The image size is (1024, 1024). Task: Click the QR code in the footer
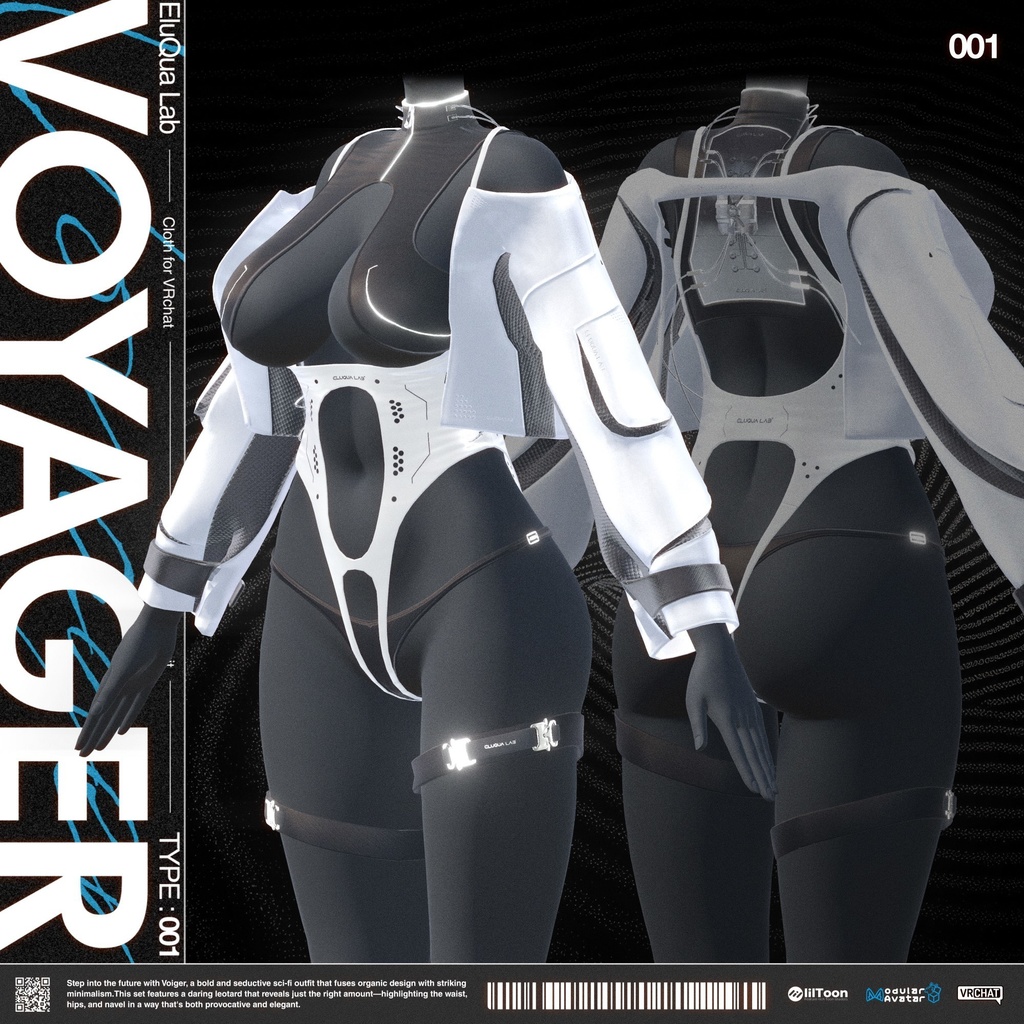click(x=32, y=993)
